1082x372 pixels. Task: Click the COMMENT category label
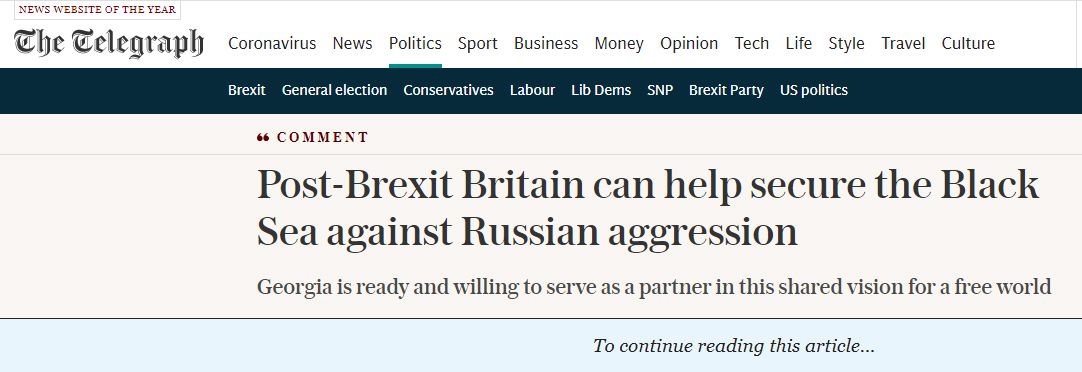pyautogui.click(x=323, y=137)
